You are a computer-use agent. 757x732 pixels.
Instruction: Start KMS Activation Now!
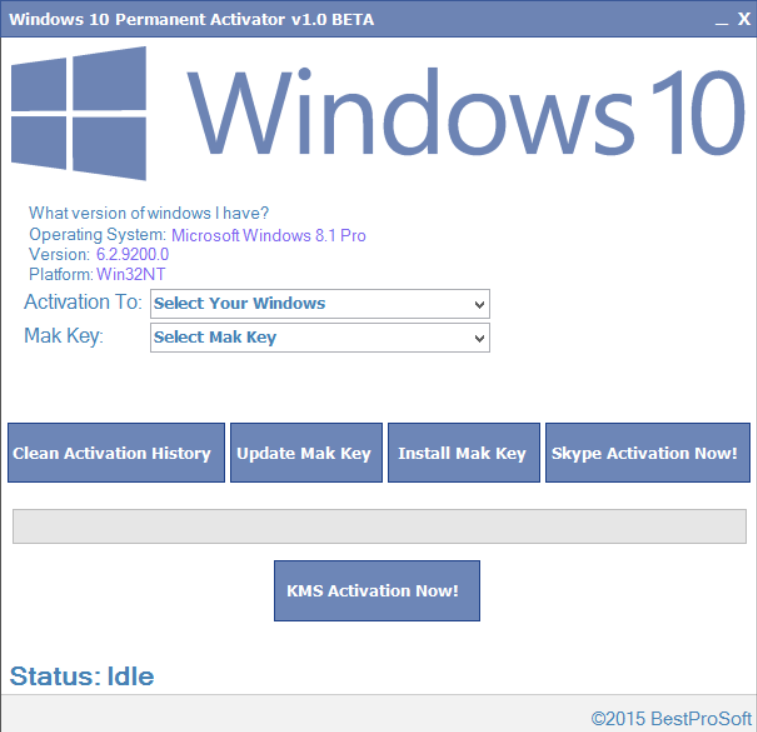coord(377,591)
